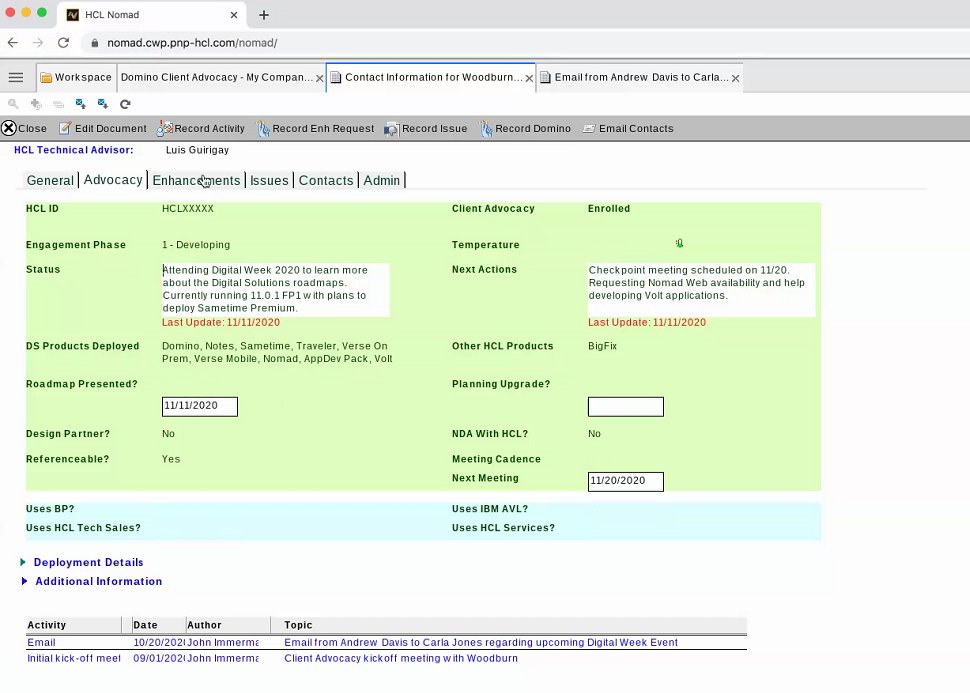Open Client Advocacy kickoff meeting topic link

click(x=401, y=658)
